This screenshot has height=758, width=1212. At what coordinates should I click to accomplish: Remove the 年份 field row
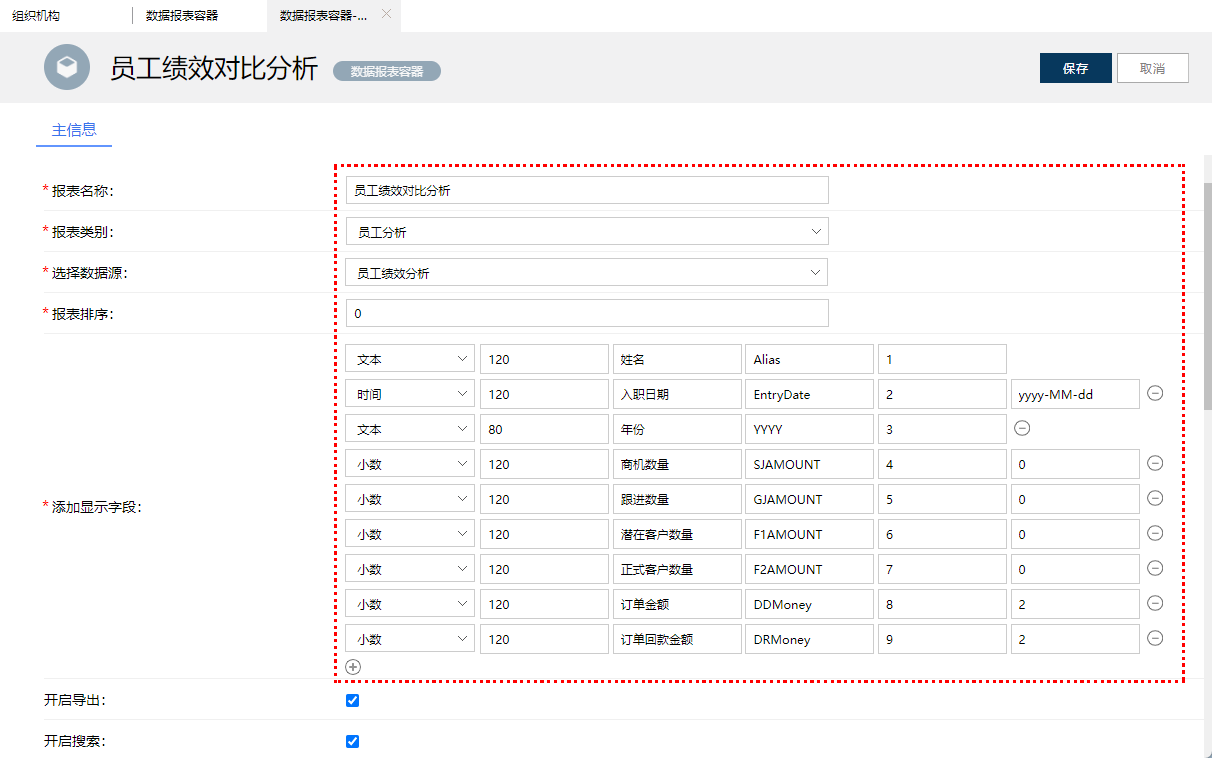click(x=1021, y=428)
